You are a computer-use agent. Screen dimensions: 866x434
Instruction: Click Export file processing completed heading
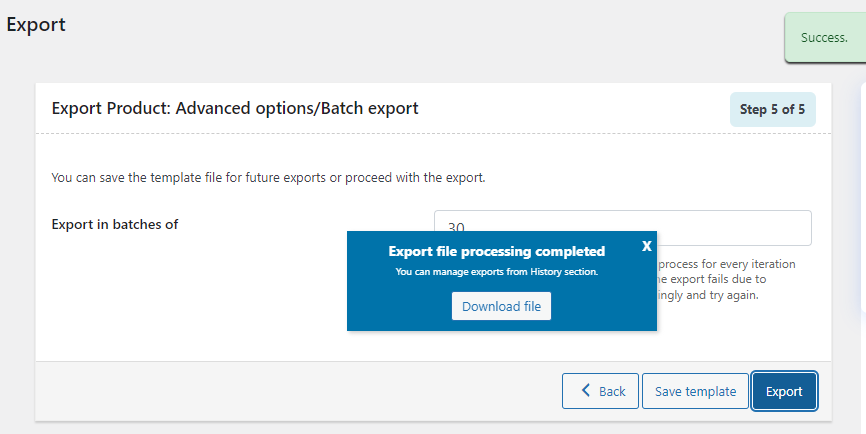point(496,251)
